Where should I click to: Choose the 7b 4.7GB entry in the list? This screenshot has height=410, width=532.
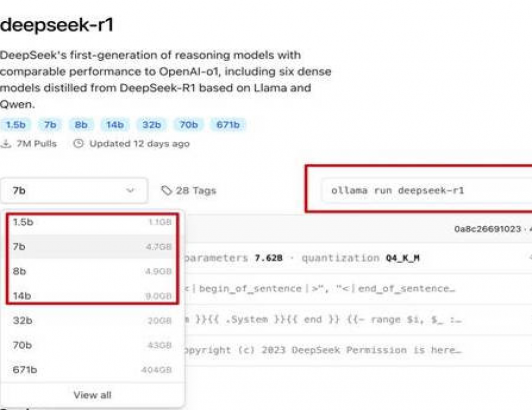coord(92,247)
